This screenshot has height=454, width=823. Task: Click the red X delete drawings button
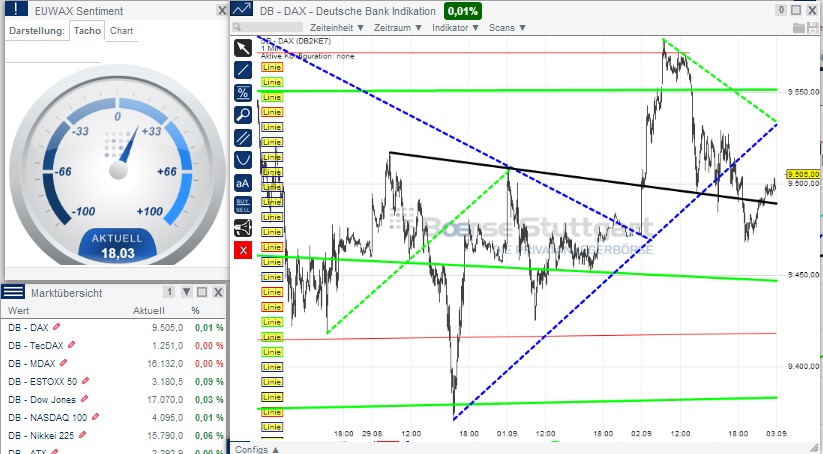tap(243, 250)
